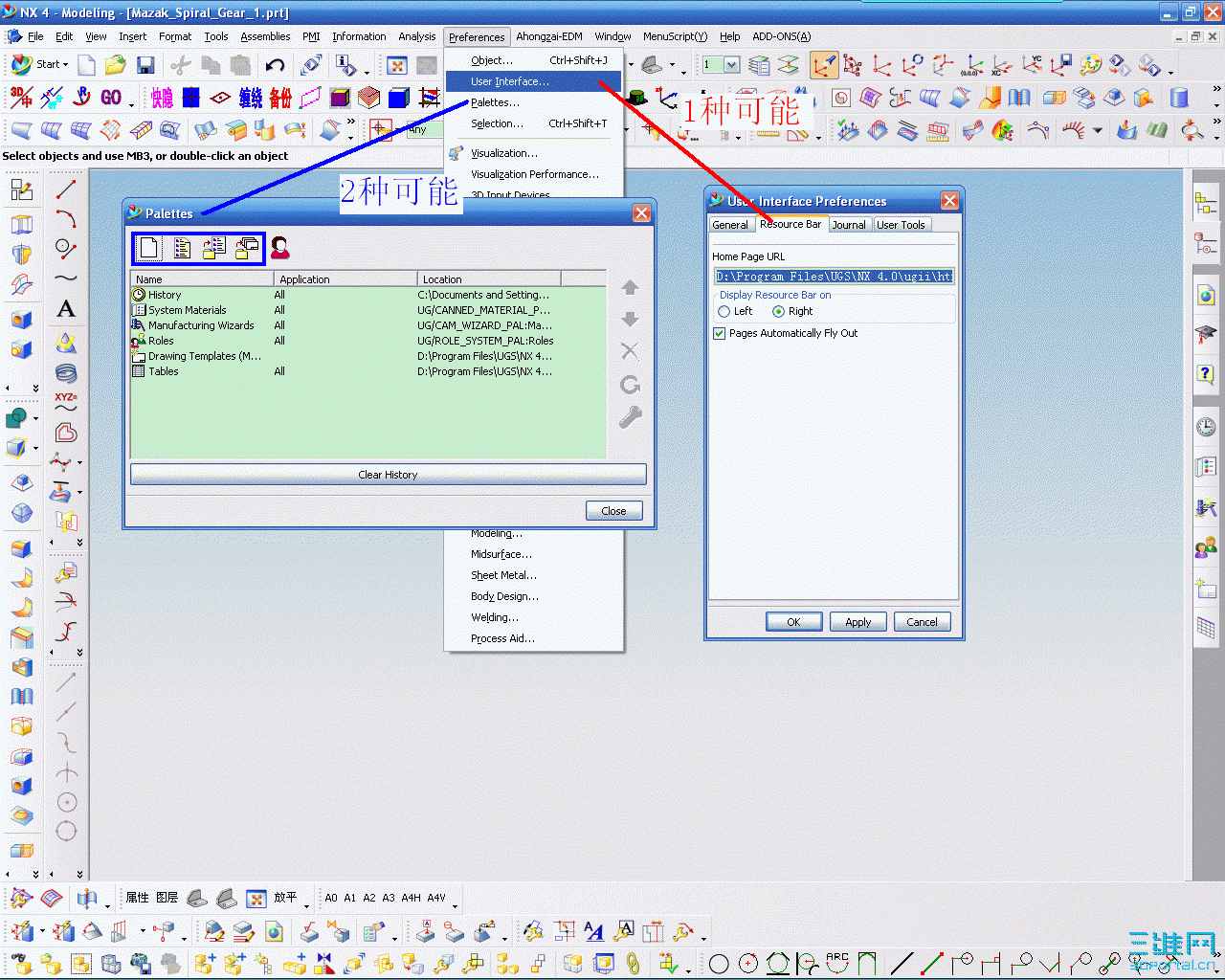The height and width of the screenshot is (980, 1225).
Task: Switch to the General tab
Action: [x=730, y=225]
